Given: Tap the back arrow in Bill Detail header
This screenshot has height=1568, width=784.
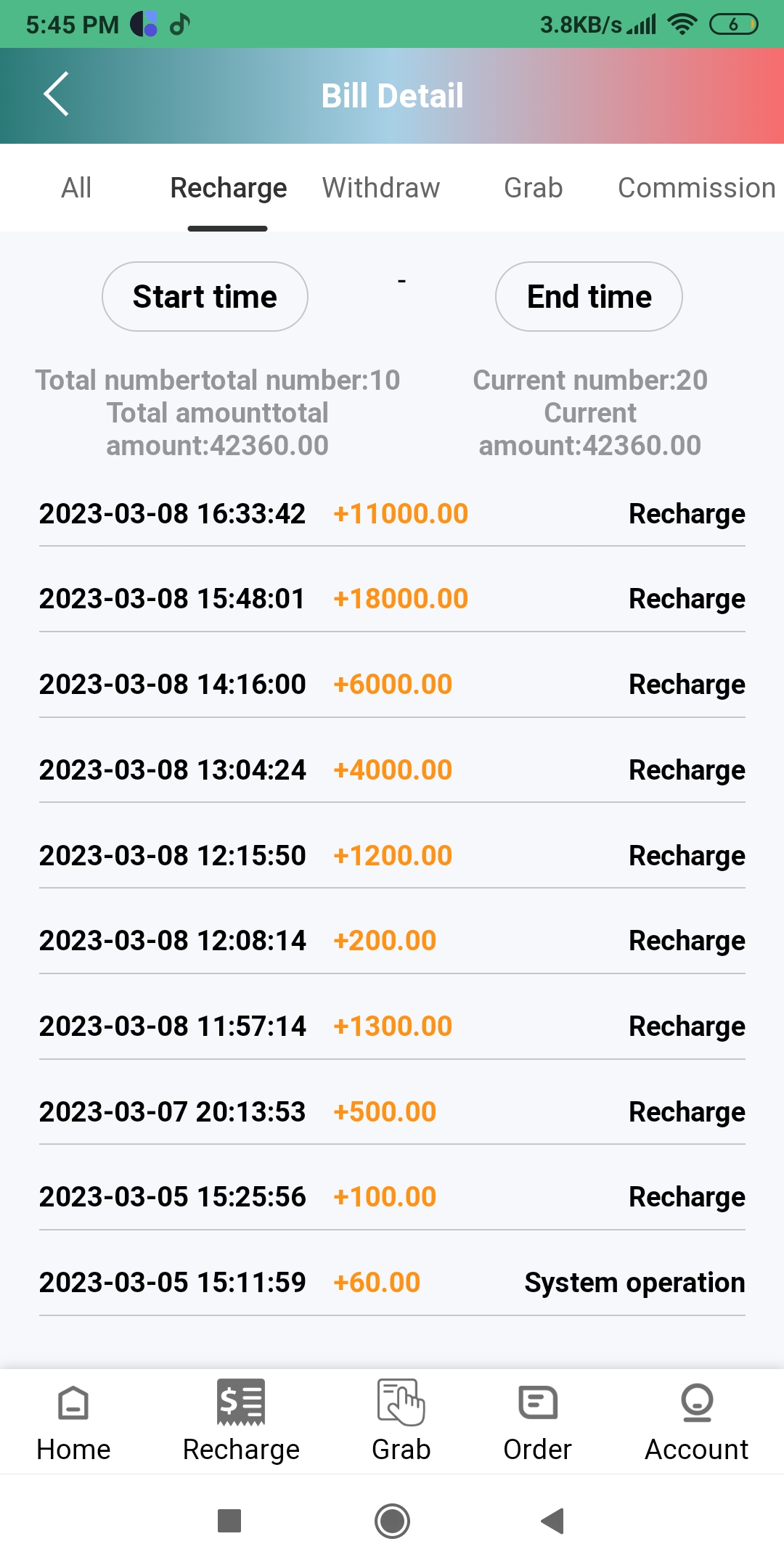Looking at the screenshot, I should pos(56,94).
